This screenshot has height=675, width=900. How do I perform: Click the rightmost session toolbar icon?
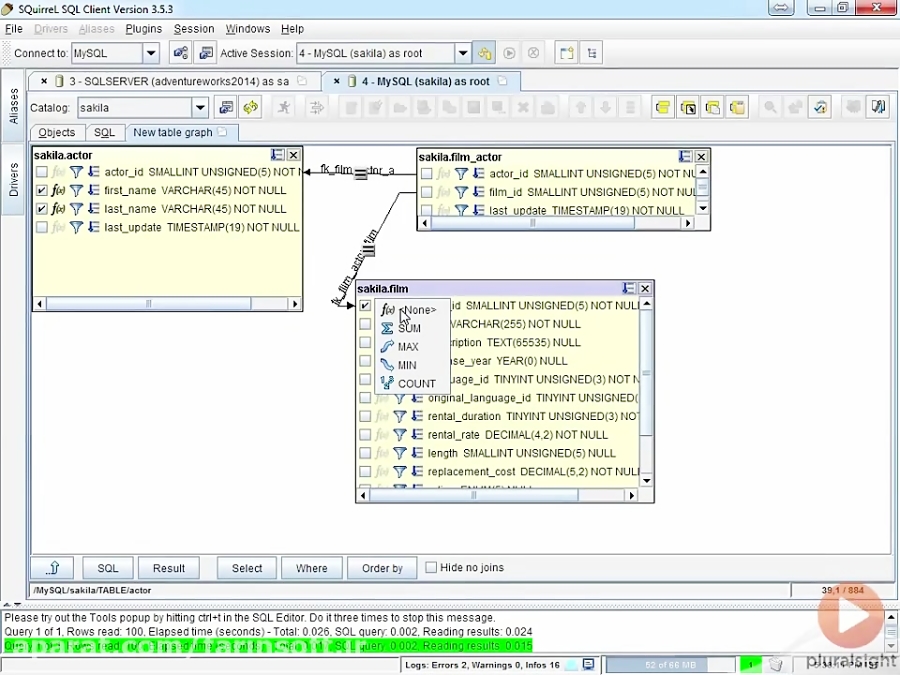click(878, 107)
